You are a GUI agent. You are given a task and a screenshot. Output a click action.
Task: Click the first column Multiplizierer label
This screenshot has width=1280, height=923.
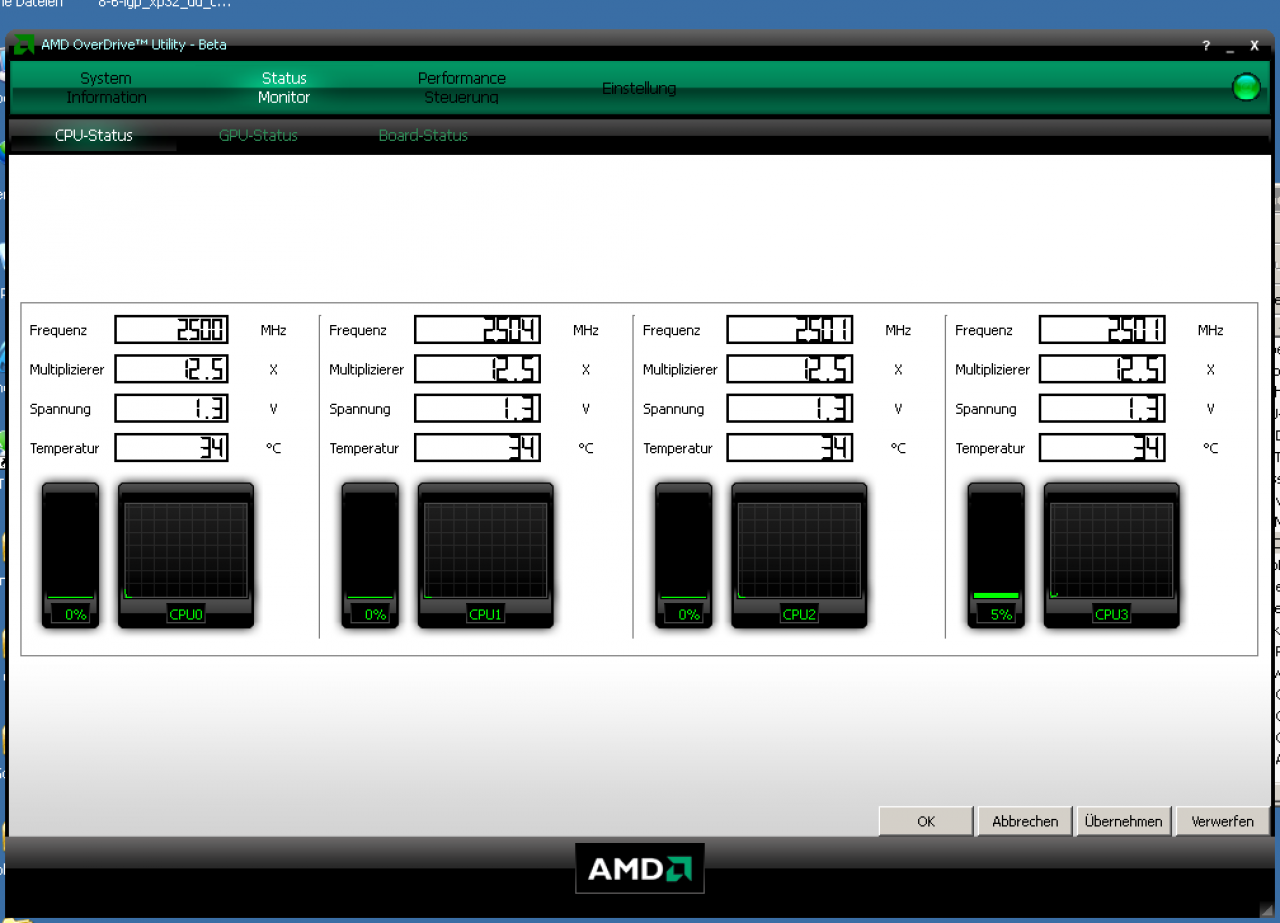click(67, 369)
